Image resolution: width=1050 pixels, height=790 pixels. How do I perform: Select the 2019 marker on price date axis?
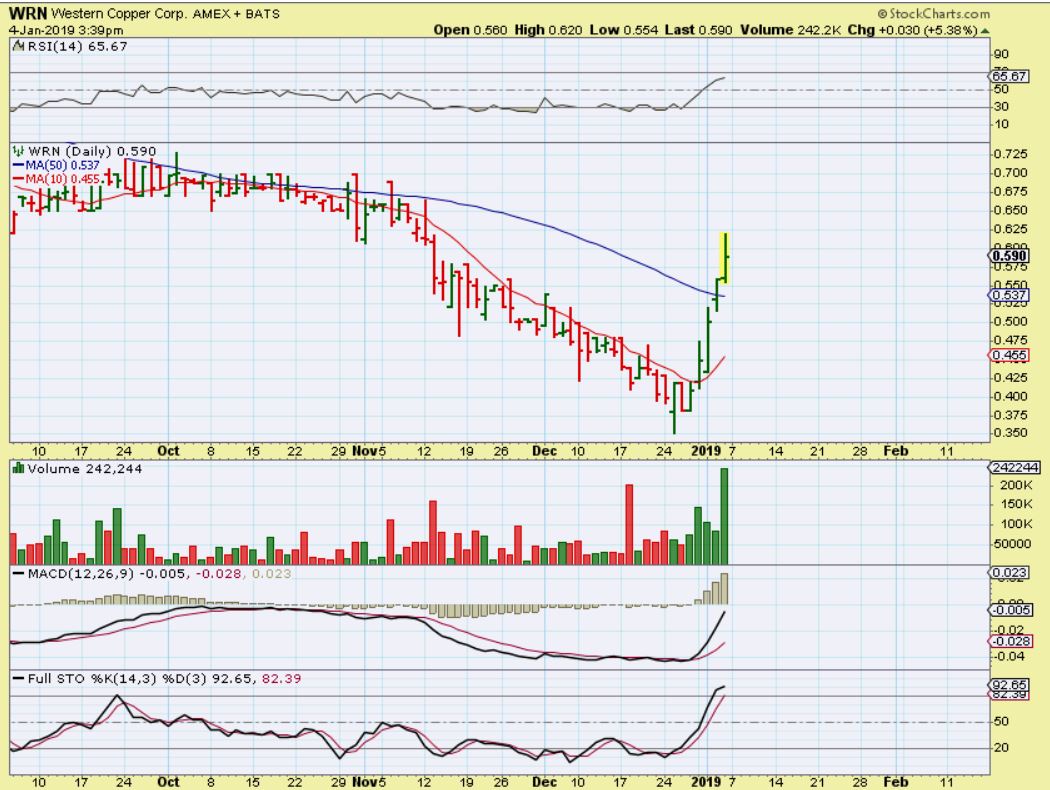[x=705, y=451]
